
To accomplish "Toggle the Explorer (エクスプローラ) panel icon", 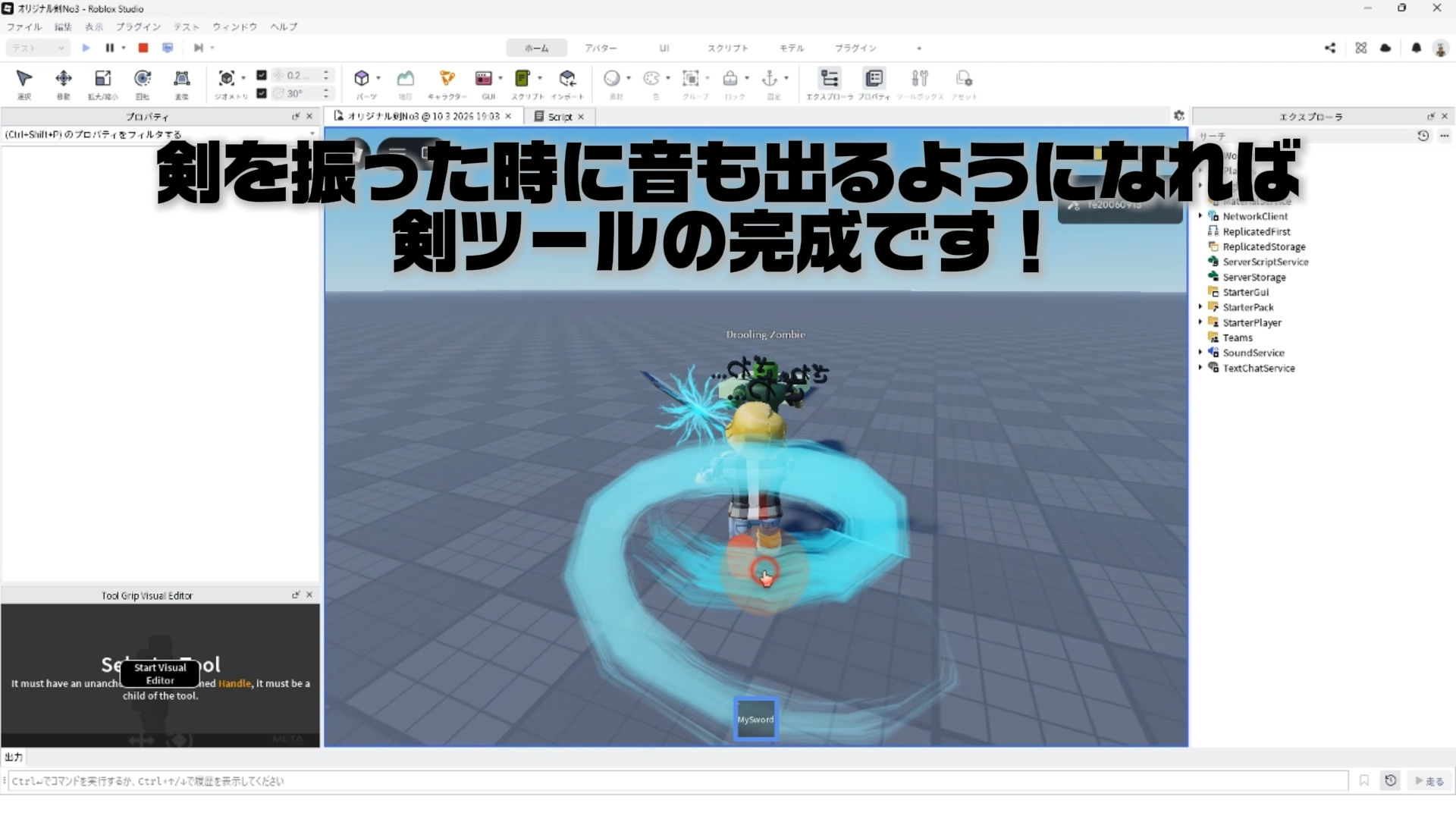I will [x=829, y=79].
